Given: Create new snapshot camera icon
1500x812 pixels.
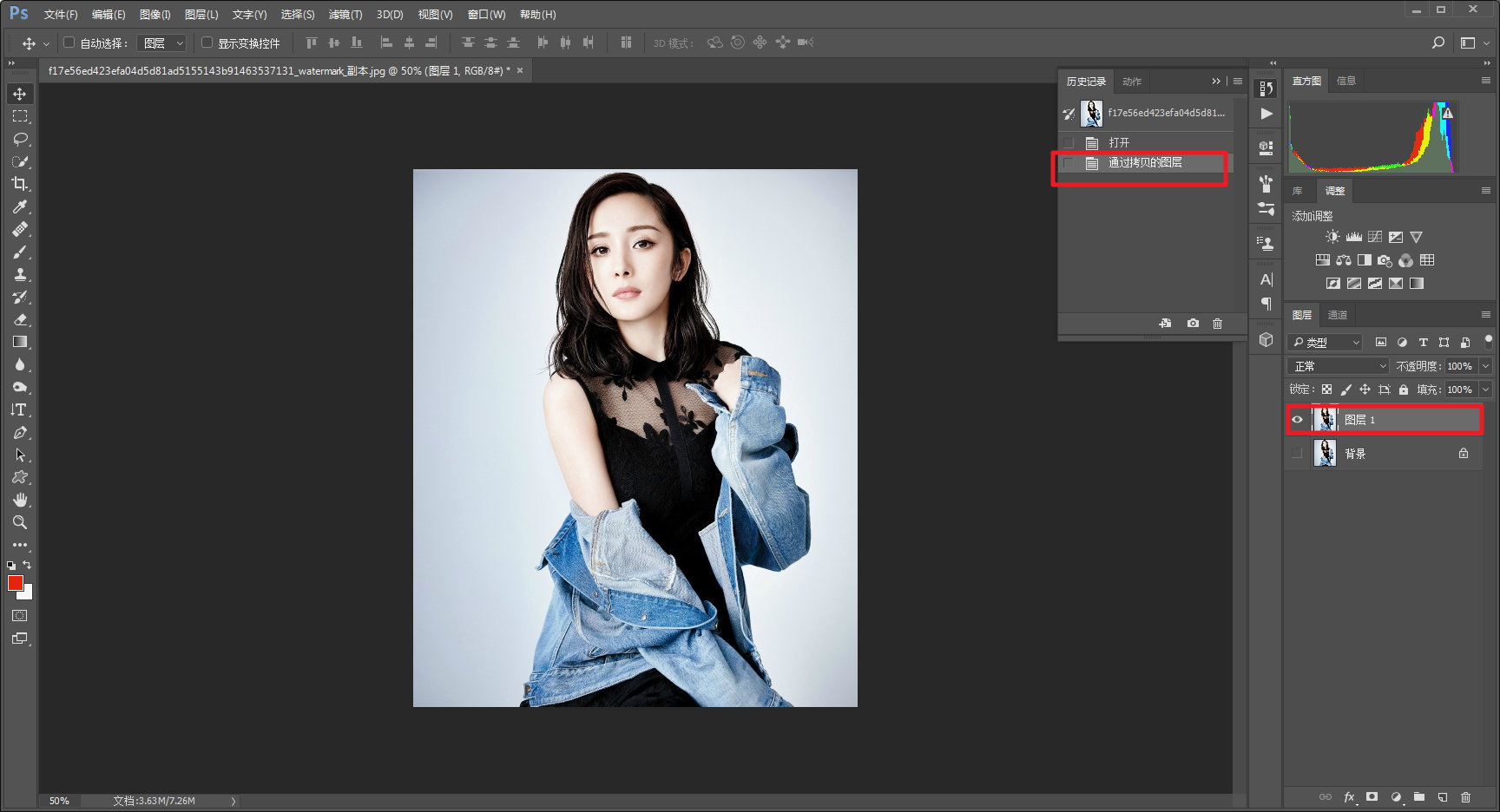Looking at the screenshot, I should (x=1193, y=324).
